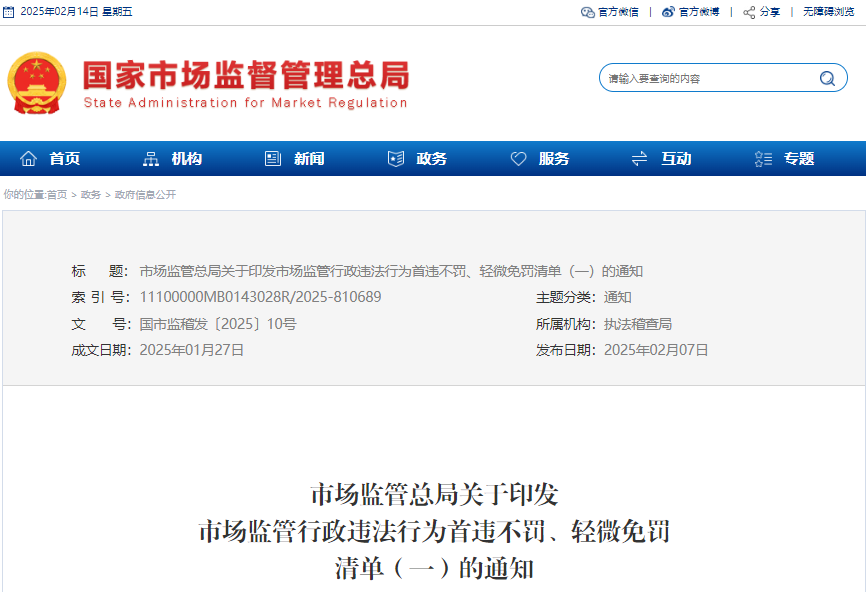The height and width of the screenshot is (592, 866).
Task: Click the share icon
Action: click(x=749, y=12)
